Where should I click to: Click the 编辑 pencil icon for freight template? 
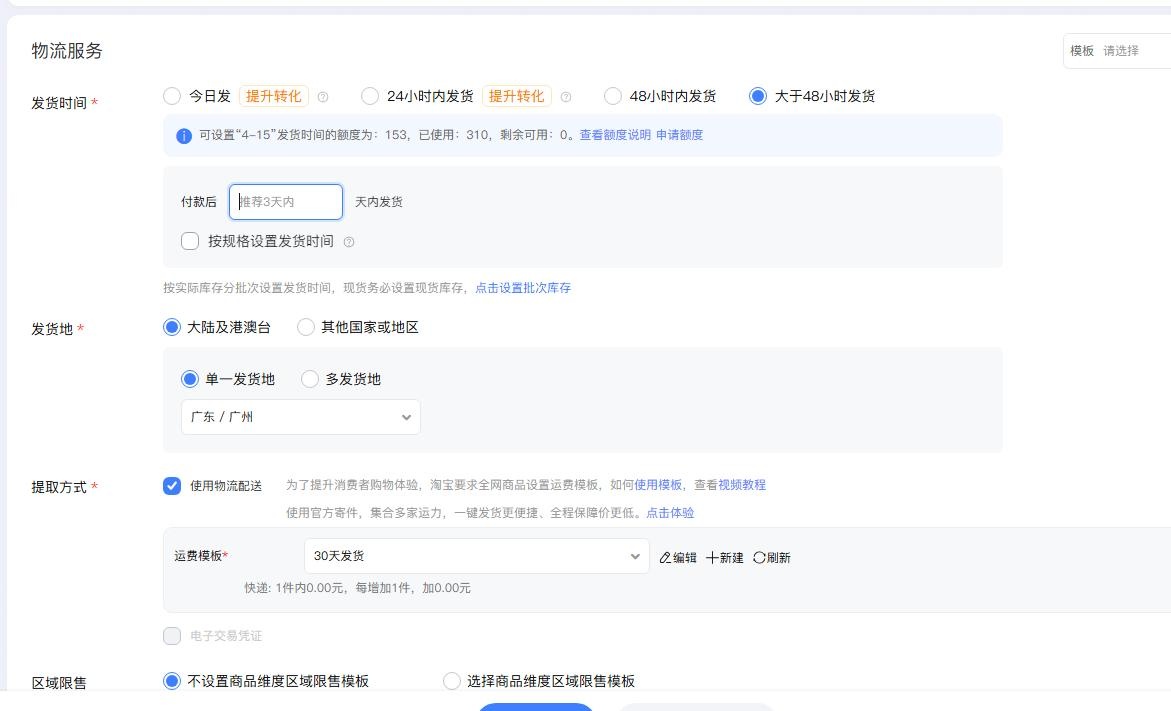click(x=665, y=558)
